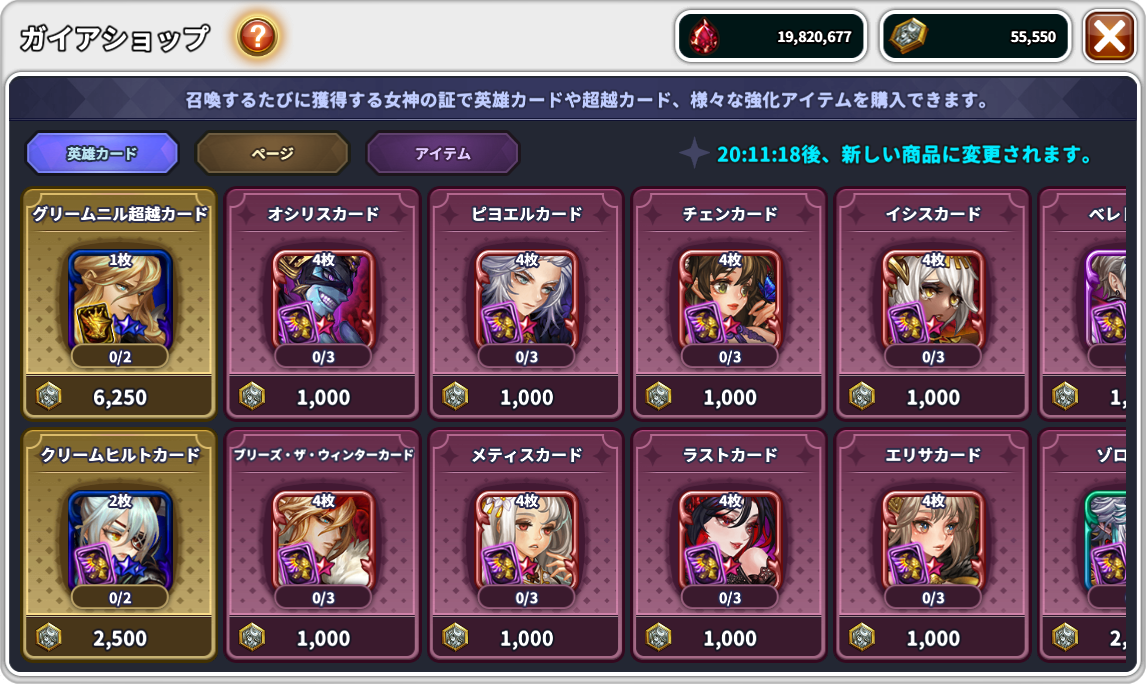This screenshot has height=684, width=1146.
Task: Click the partially visible ベレ card
Action: tap(1083, 303)
